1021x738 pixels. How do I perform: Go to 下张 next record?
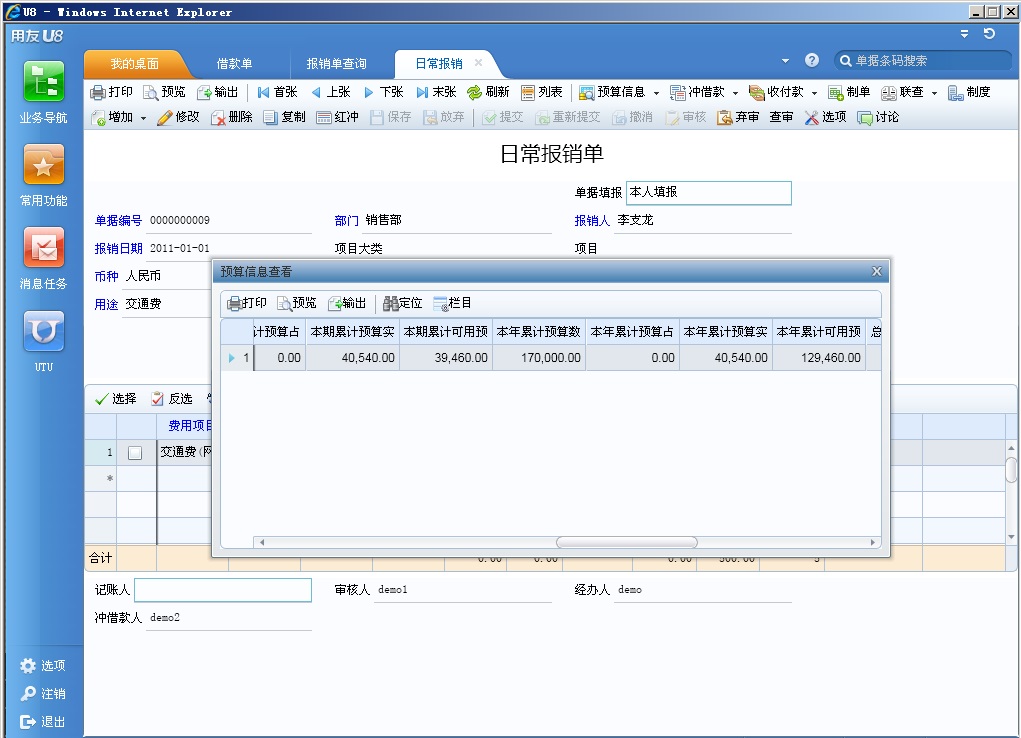point(384,92)
